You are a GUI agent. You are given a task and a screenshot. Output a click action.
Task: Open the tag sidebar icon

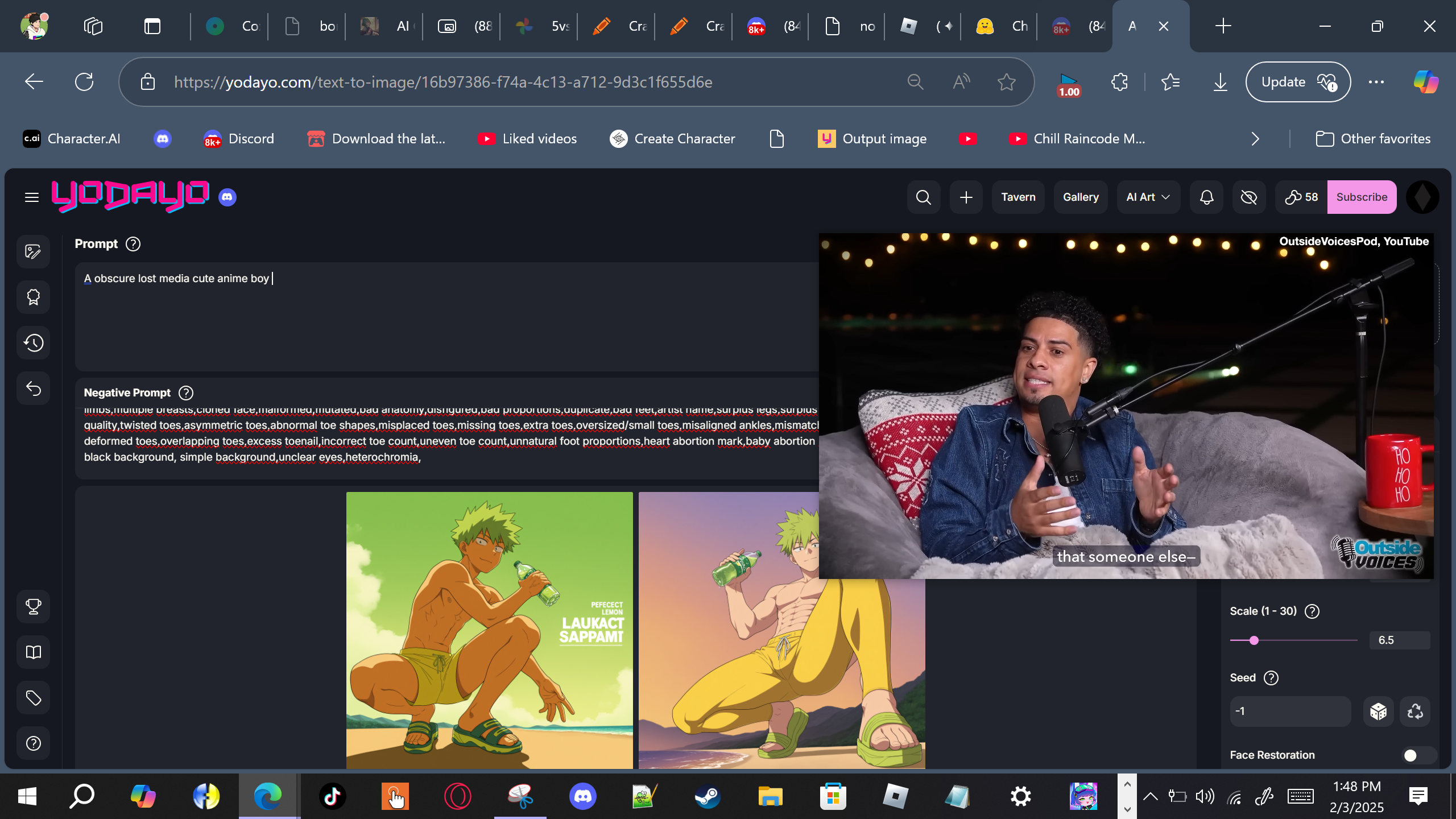[x=34, y=698]
